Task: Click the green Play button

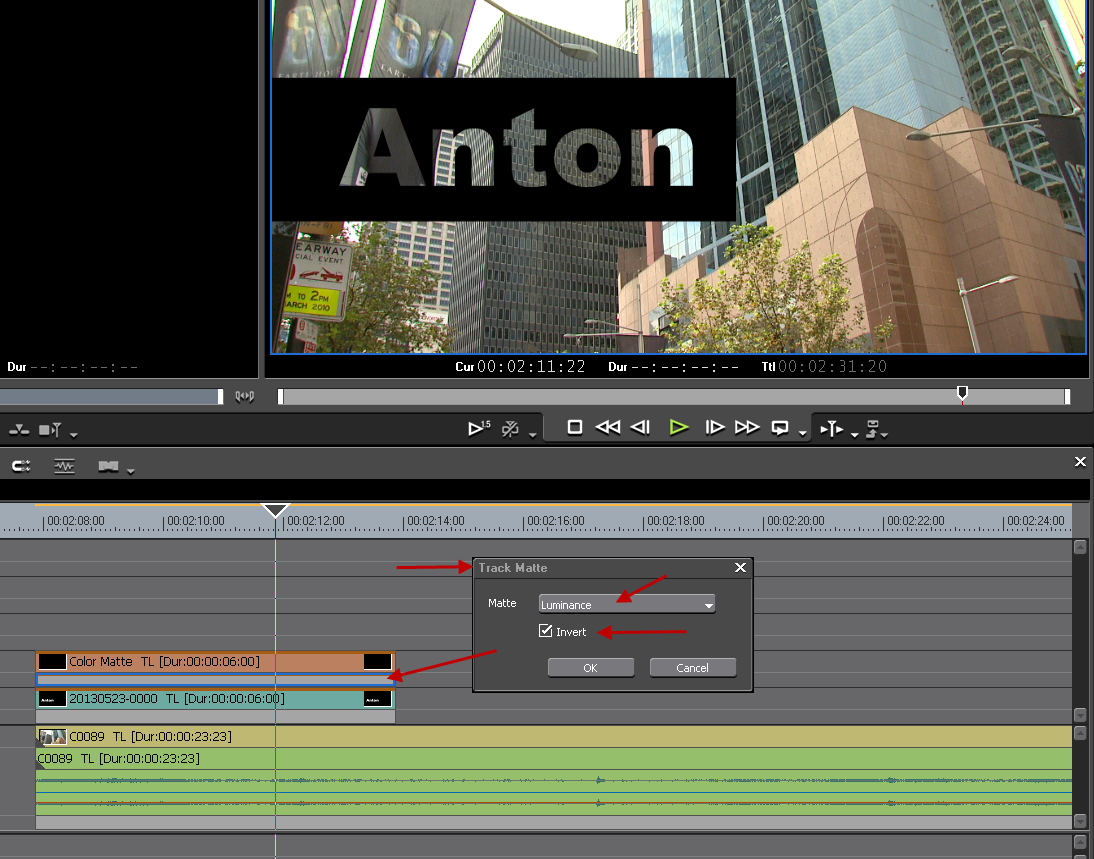Action: pos(679,428)
